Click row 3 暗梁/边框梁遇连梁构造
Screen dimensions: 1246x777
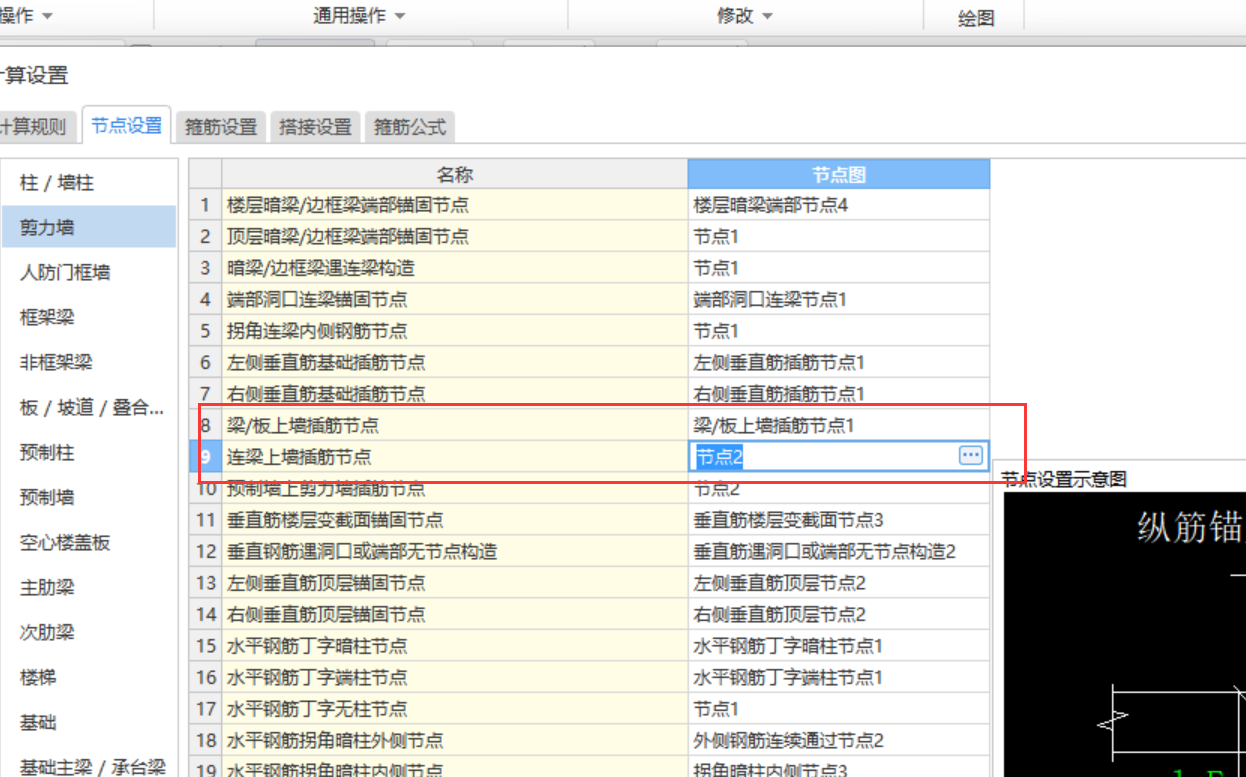pyautogui.click(x=455, y=268)
